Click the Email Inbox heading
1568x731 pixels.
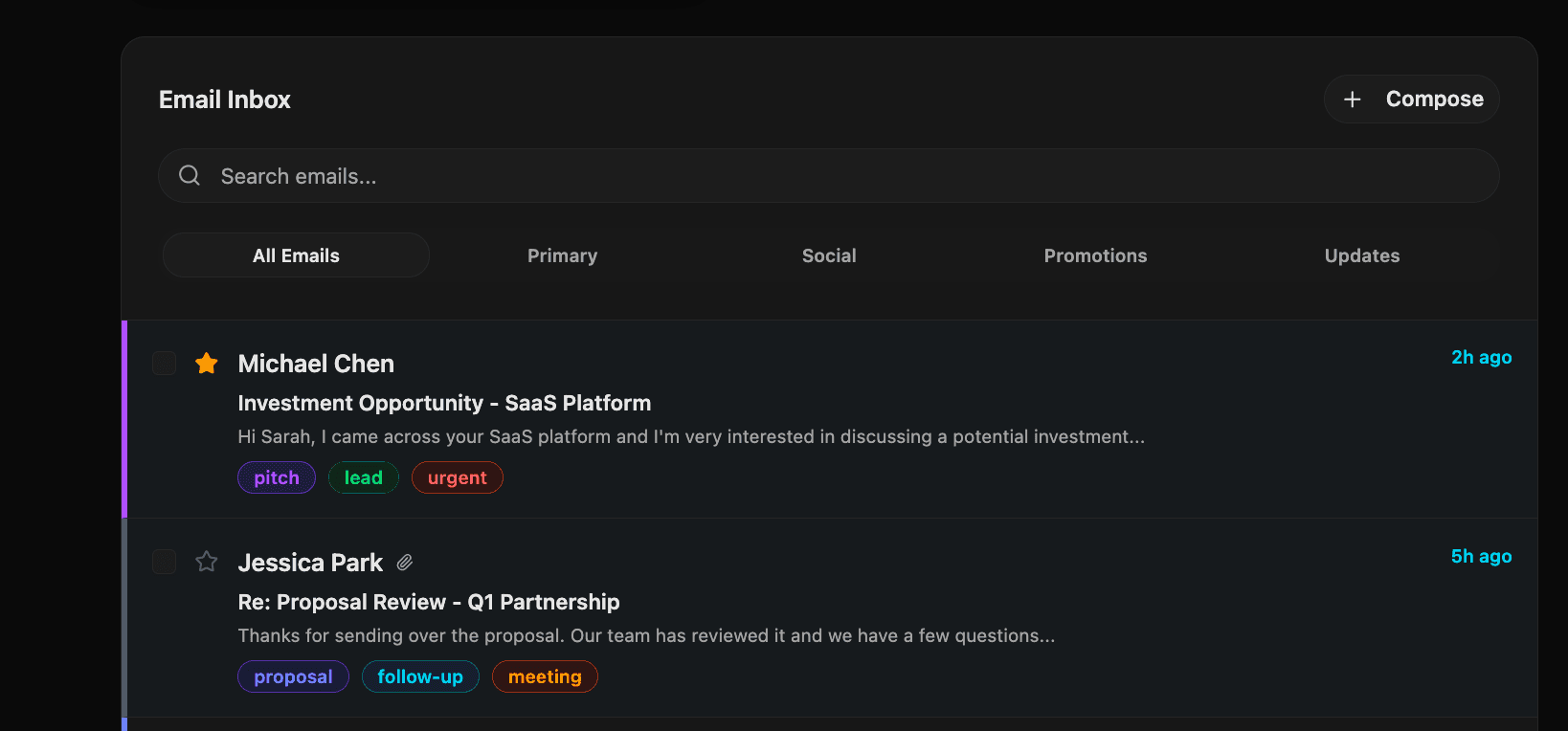click(225, 100)
